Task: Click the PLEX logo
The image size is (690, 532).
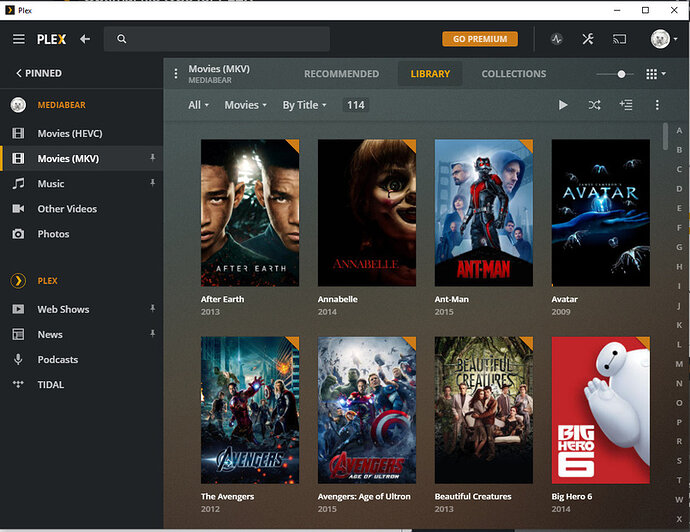Action: pyautogui.click(x=51, y=40)
